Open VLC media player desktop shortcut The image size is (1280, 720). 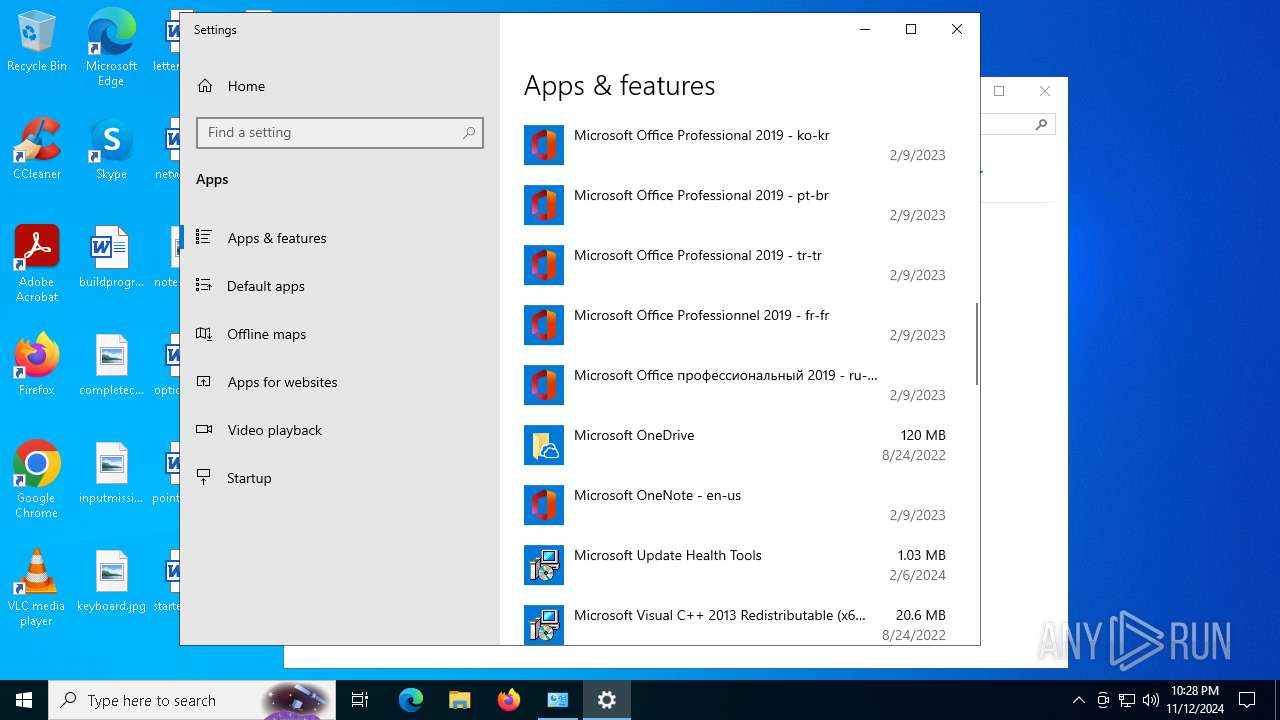tap(37, 587)
